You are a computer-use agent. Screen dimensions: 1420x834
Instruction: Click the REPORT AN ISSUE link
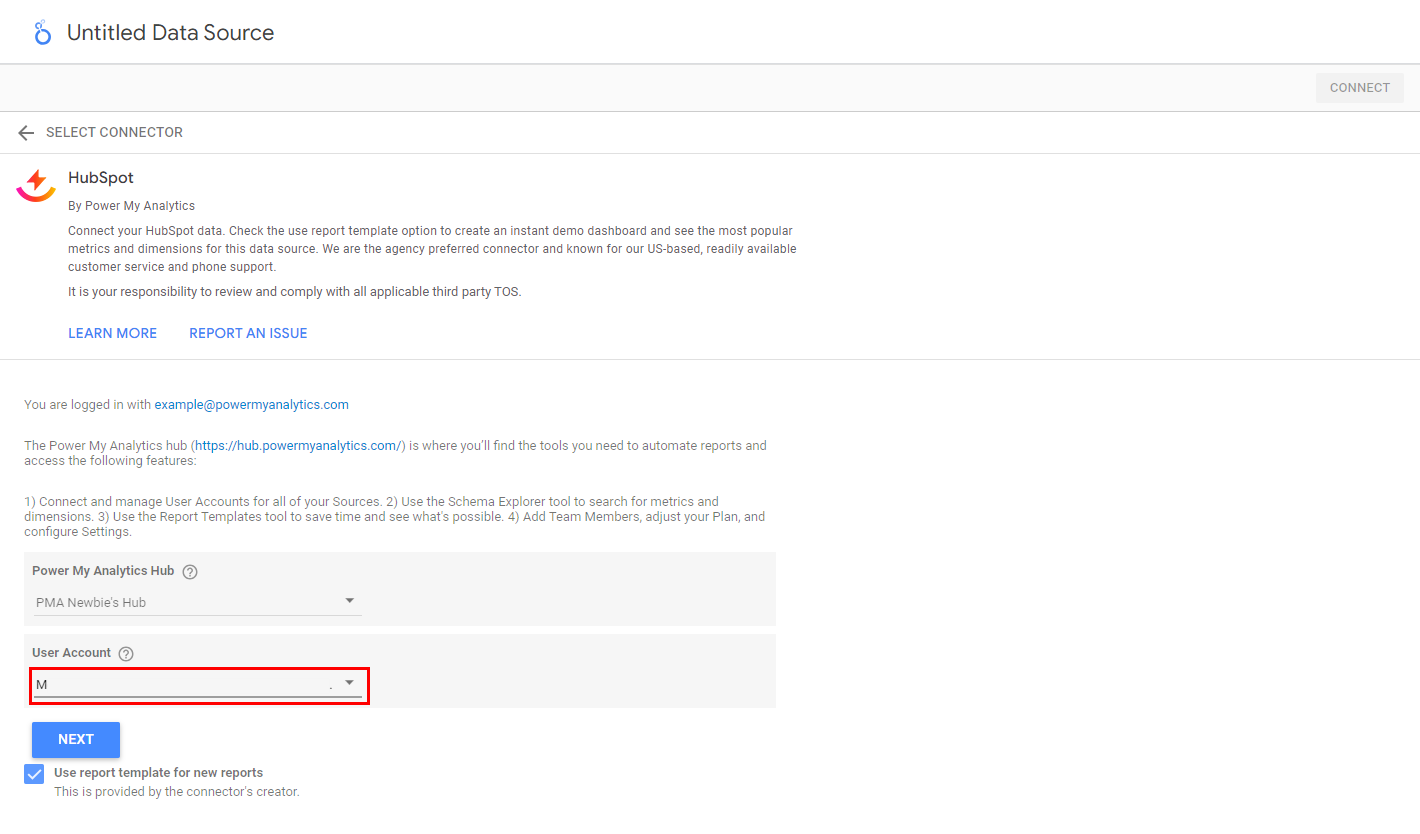pyautogui.click(x=248, y=333)
